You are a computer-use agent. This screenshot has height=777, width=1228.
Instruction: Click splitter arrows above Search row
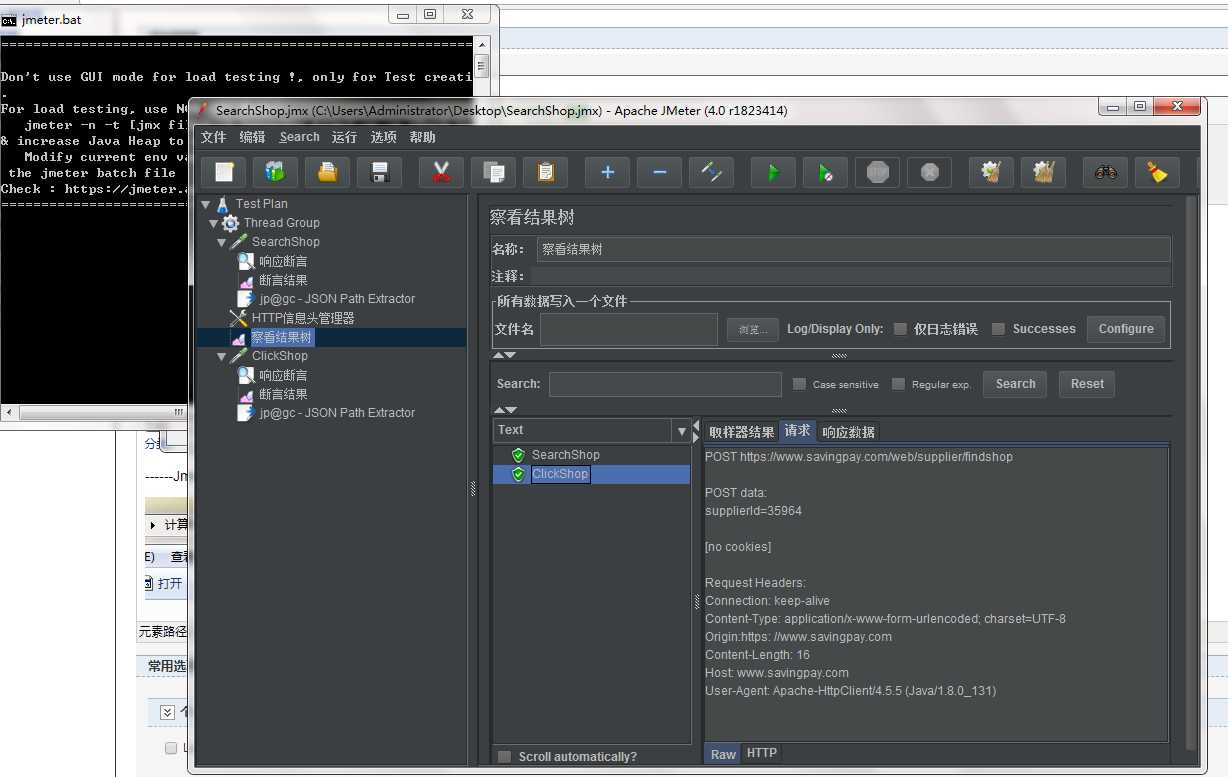(x=505, y=355)
